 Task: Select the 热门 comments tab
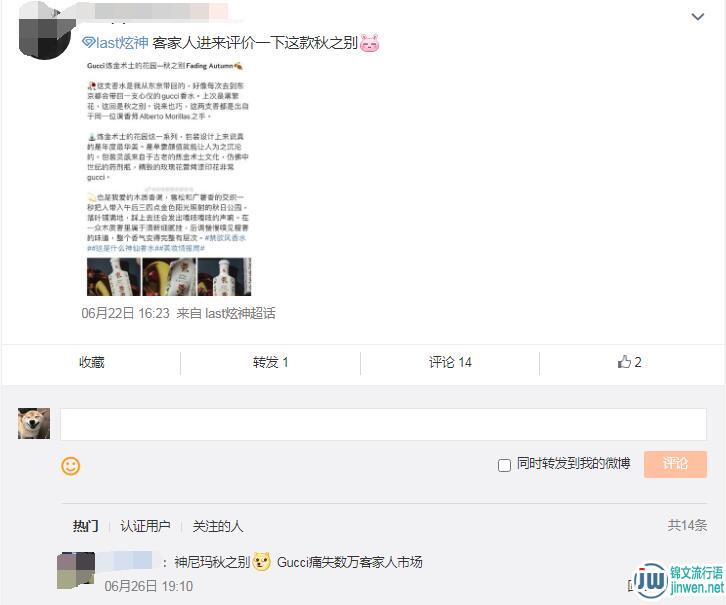[x=85, y=526]
